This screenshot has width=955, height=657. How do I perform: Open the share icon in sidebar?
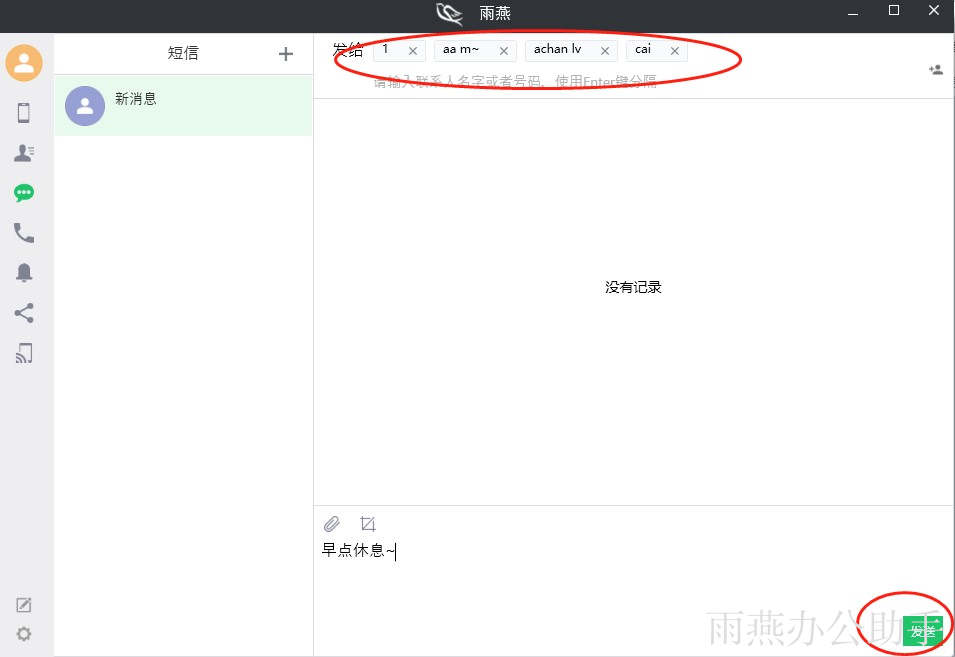point(24,313)
